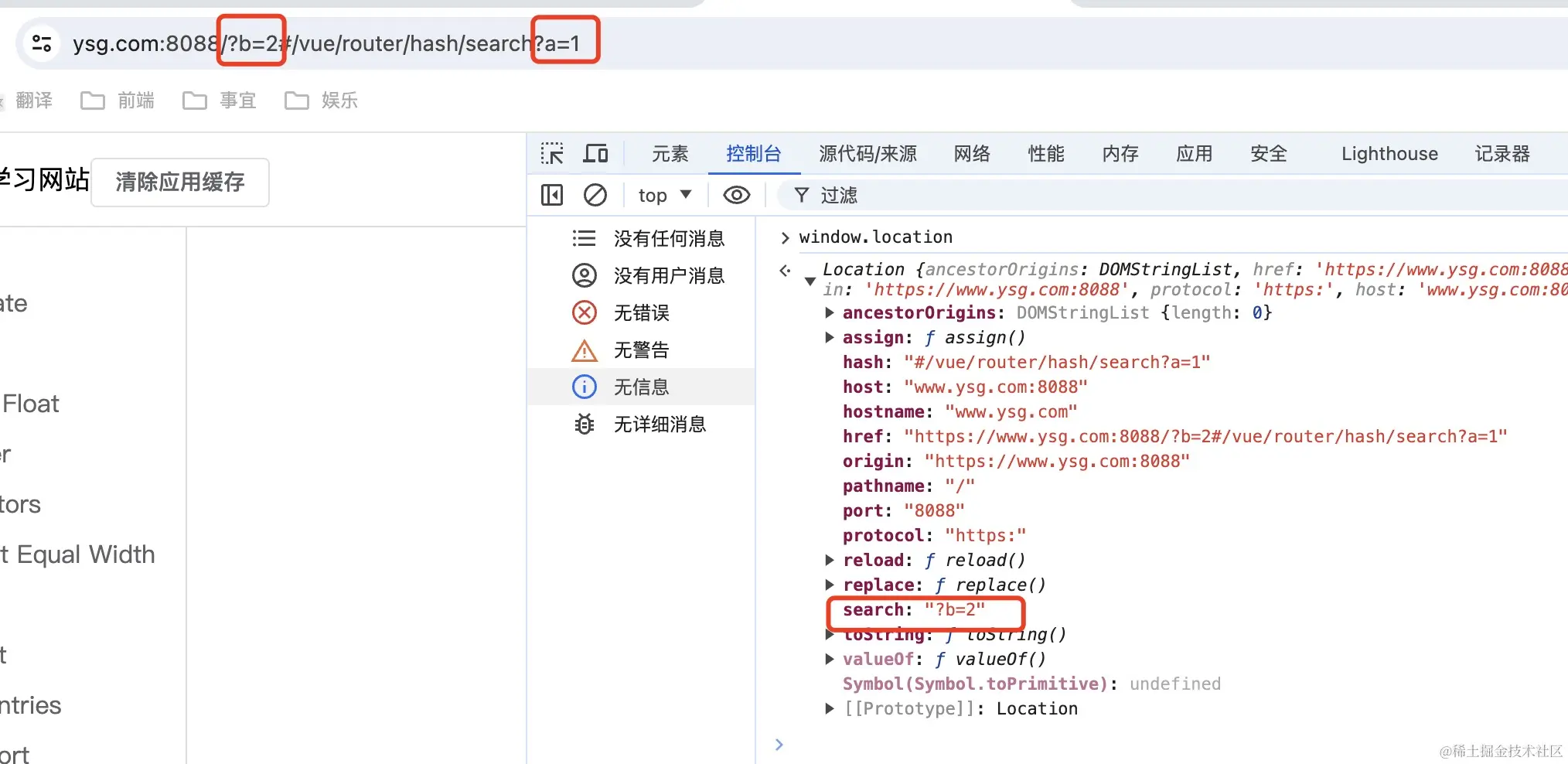Image resolution: width=1568 pixels, height=764 pixels.
Task: Select the 无错误 error filter row
Action: pos(642,312)
